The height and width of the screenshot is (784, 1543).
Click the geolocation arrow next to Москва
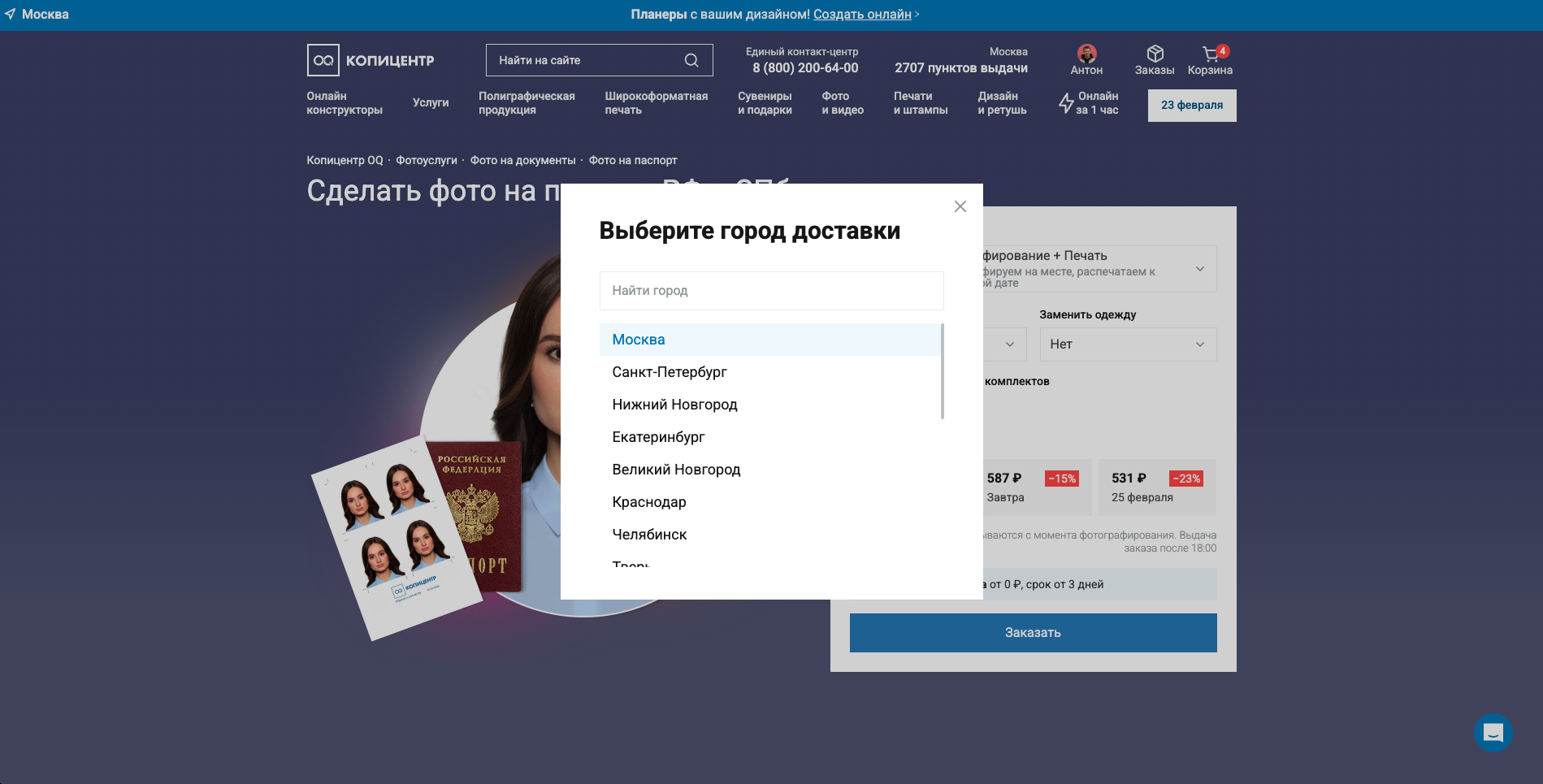(11, 14)
